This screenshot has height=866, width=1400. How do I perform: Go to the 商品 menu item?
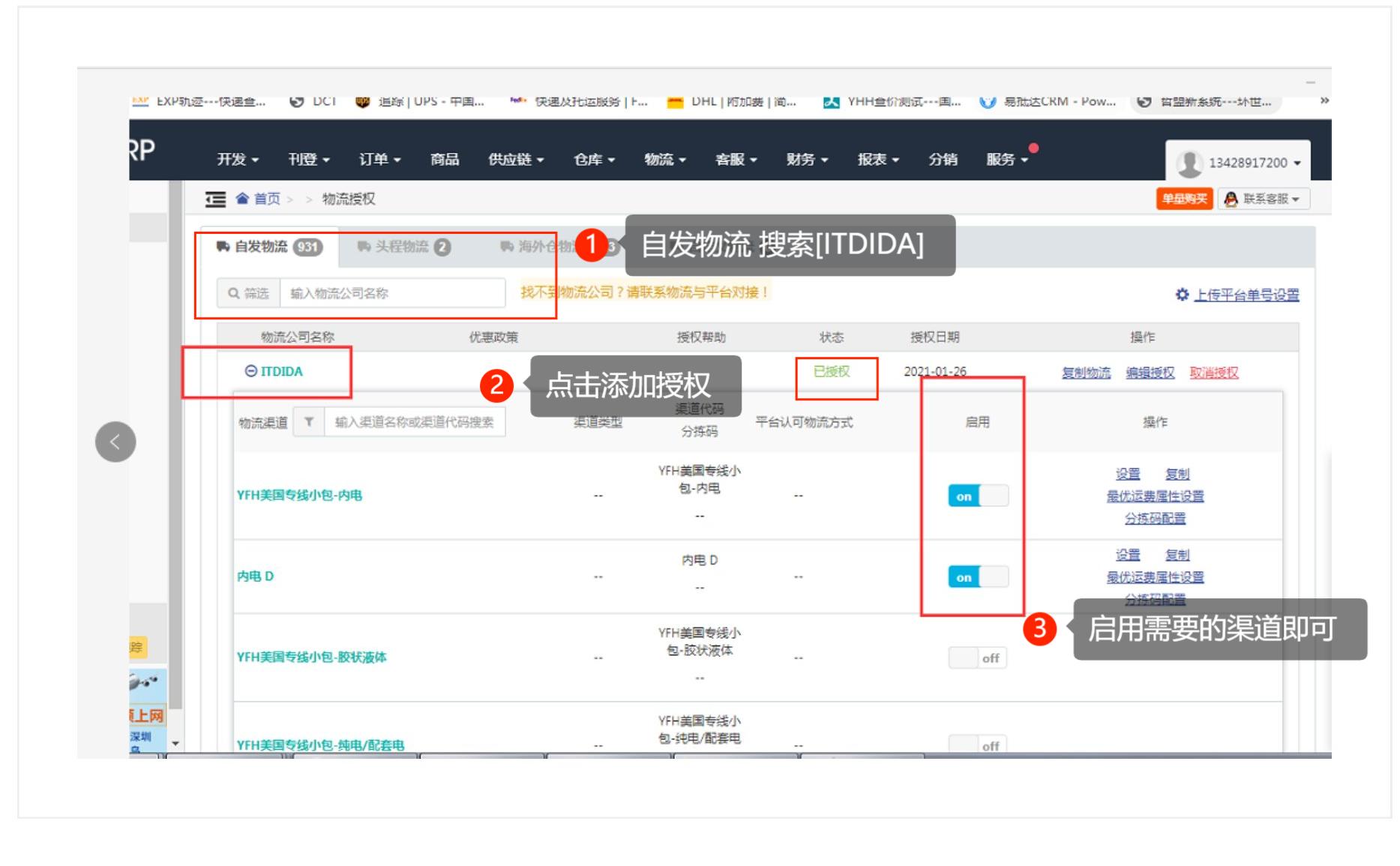coord(445,159)
